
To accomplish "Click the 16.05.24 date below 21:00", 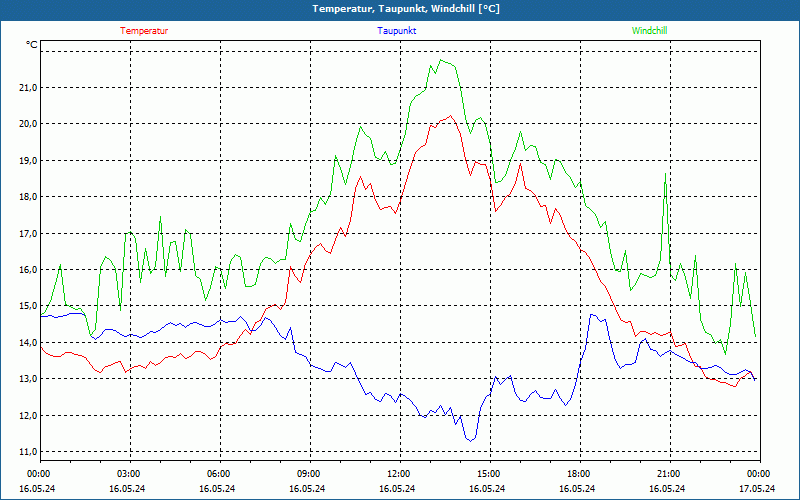I will (667, 489).
